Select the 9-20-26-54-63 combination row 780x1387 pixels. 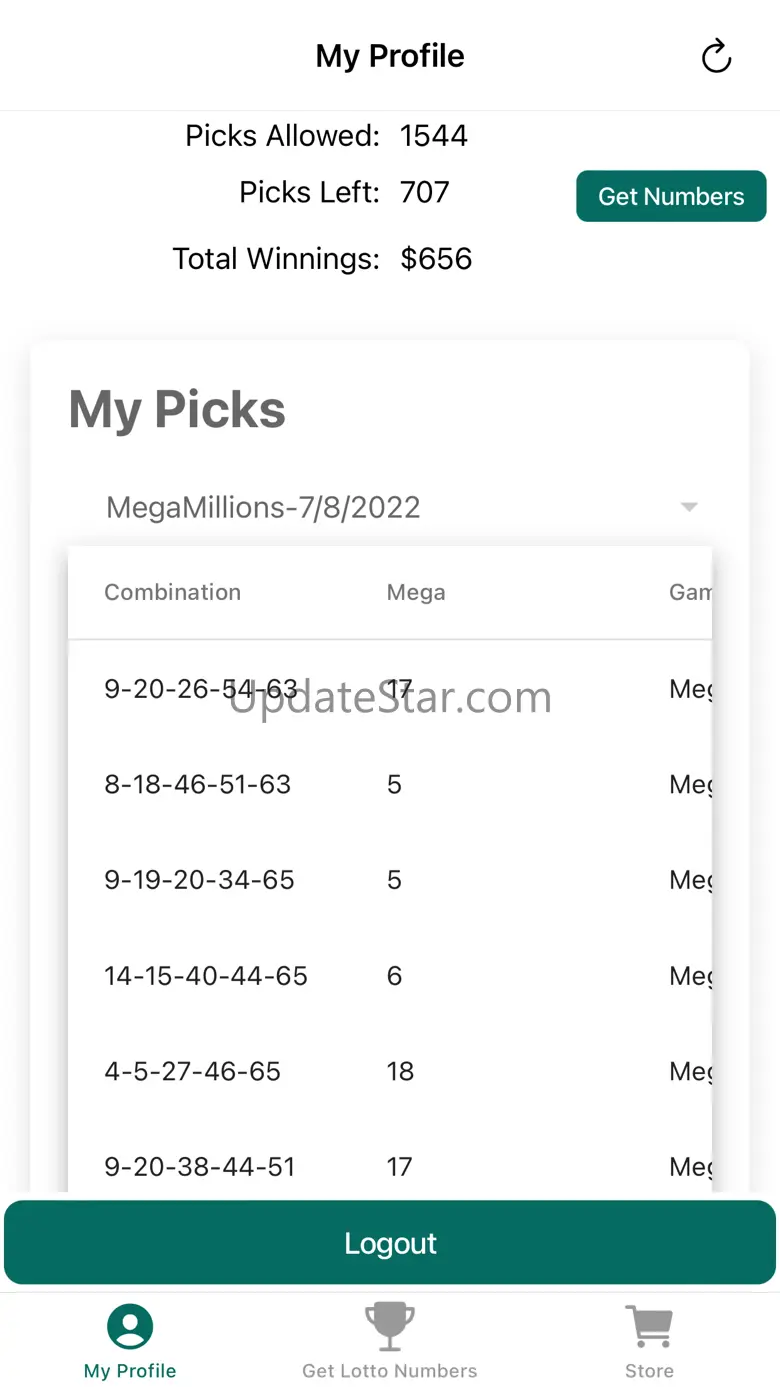point(201,689)
